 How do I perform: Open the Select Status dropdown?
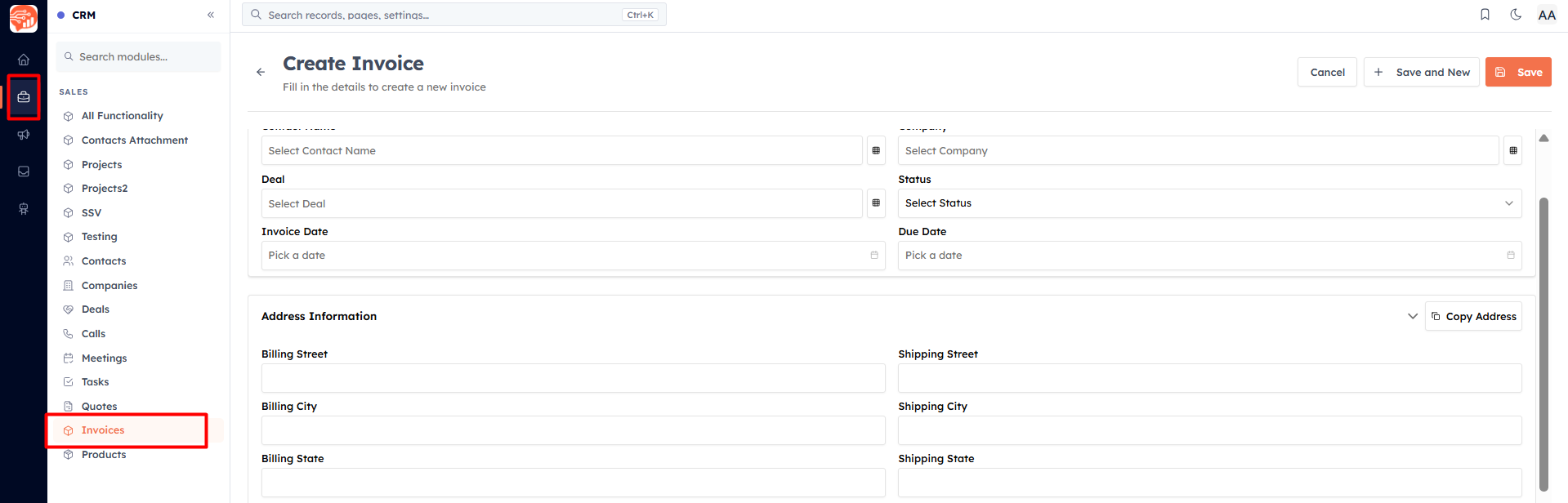tap(1209, 203)
